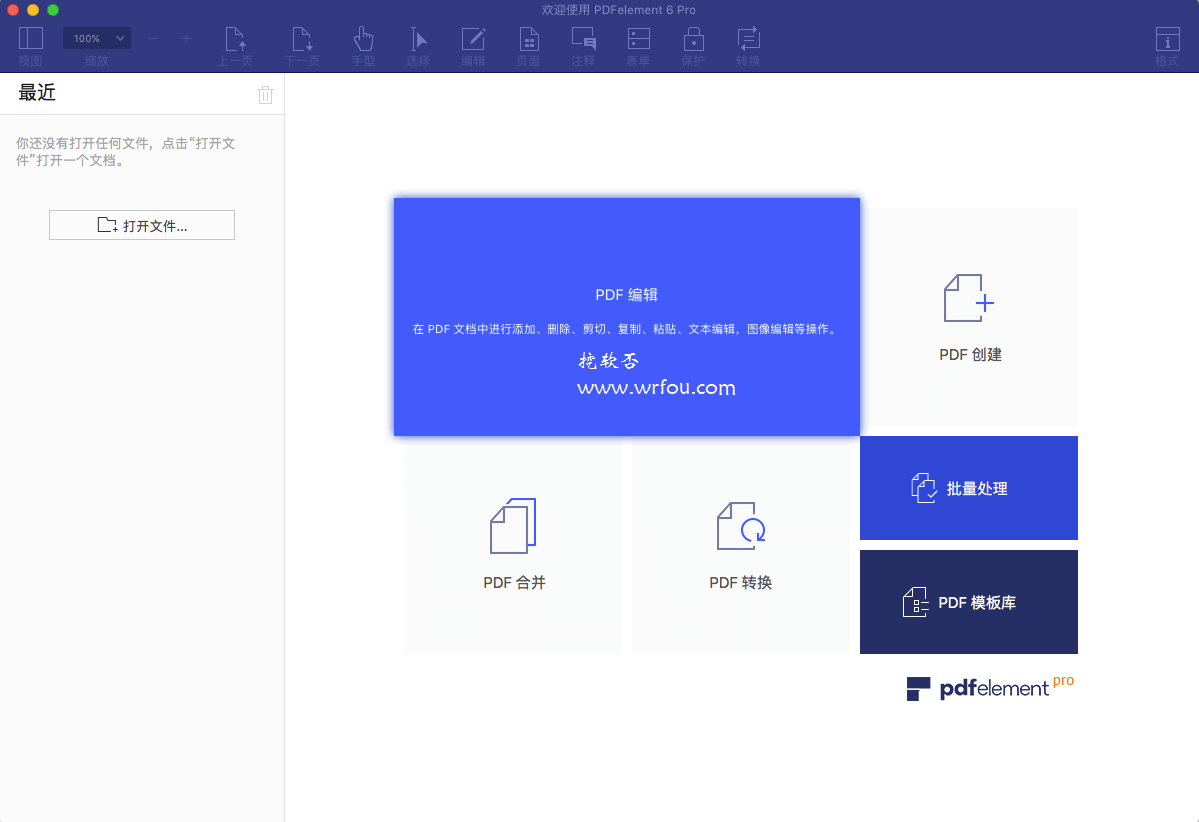
Task: Open 批量处理 batch processing
Action: (x=969, y=488)
